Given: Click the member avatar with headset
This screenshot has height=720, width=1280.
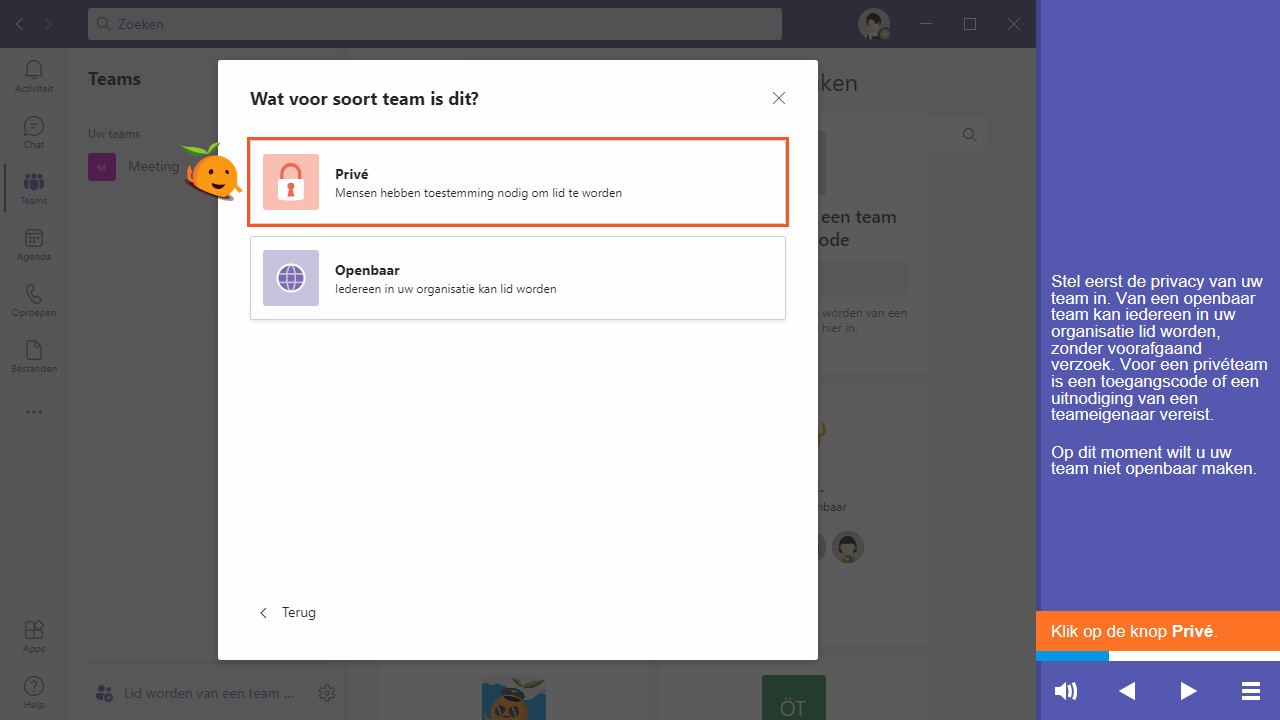Looking at the screenshot, I should [x=848, y=547].
